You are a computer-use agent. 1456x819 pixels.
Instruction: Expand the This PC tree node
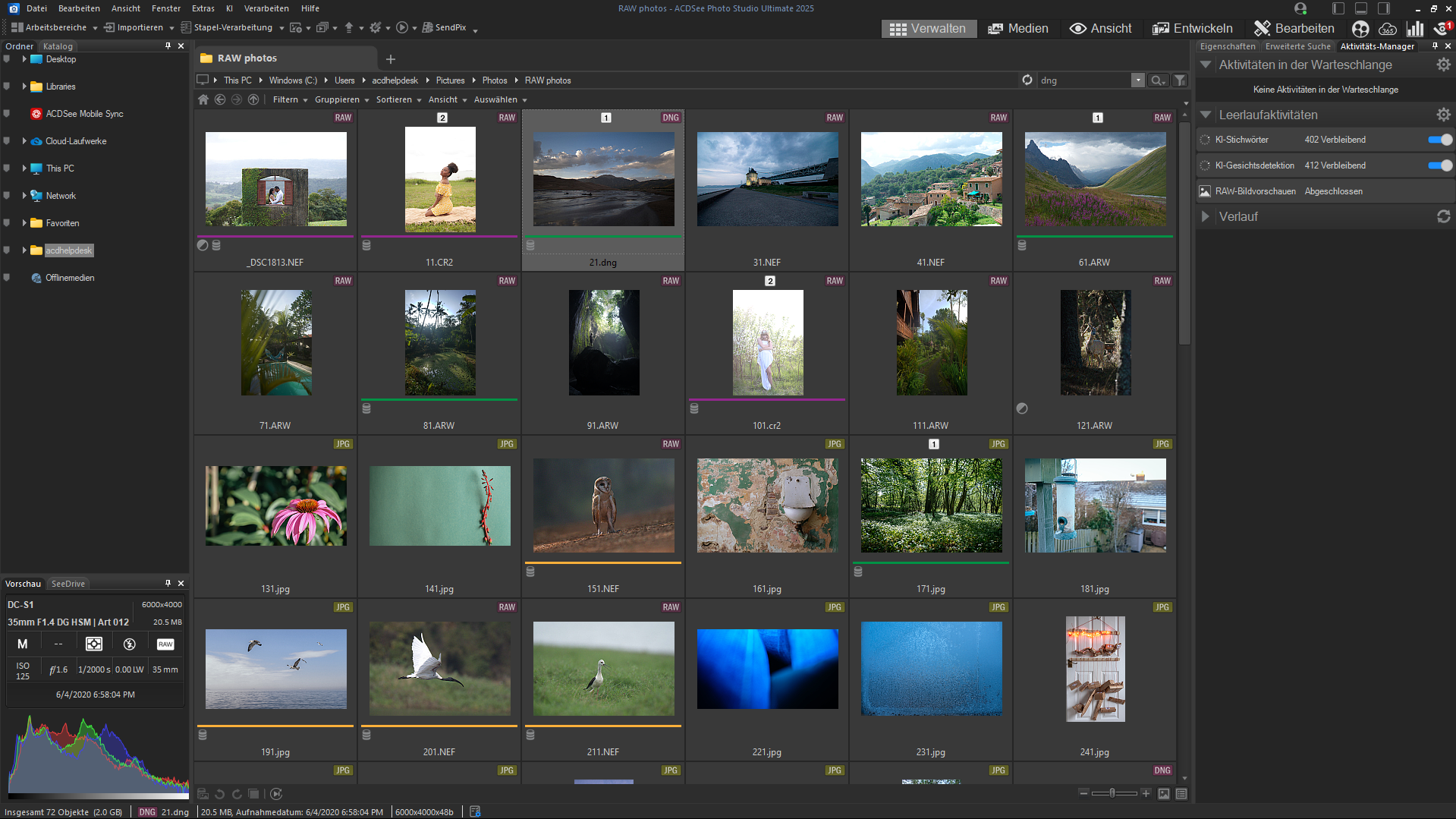pyautogui.click(x=24, y=169)
